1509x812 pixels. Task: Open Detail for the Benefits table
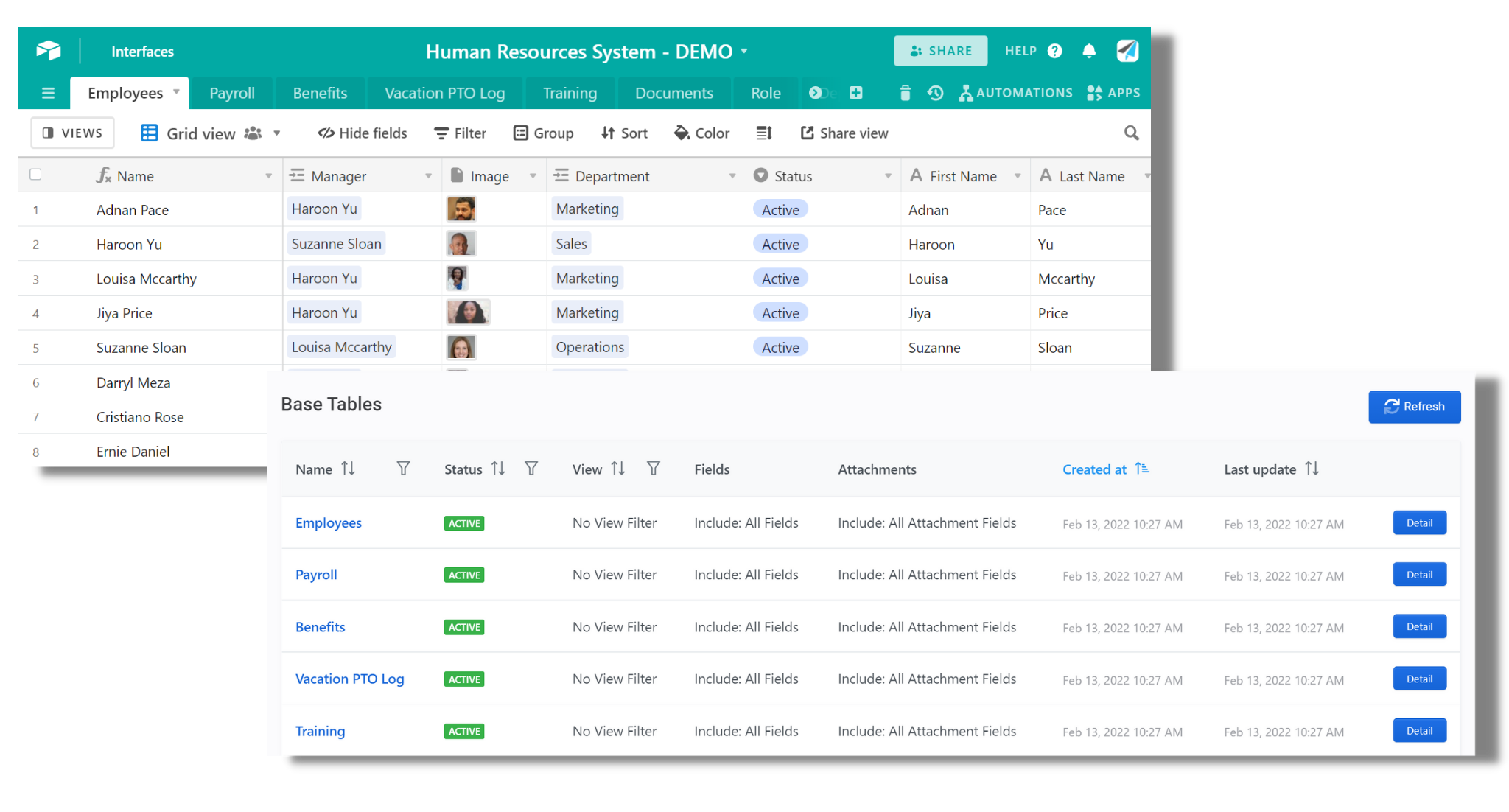coord(1418,626)
